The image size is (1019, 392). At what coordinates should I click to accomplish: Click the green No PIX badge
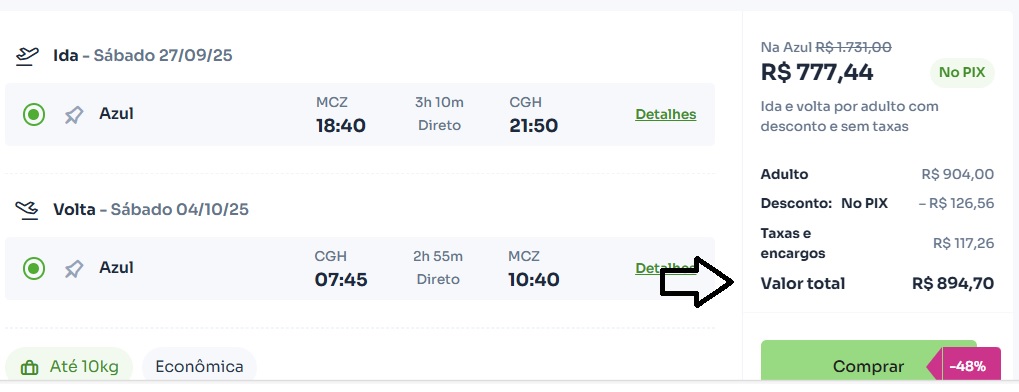click(962, 73)
